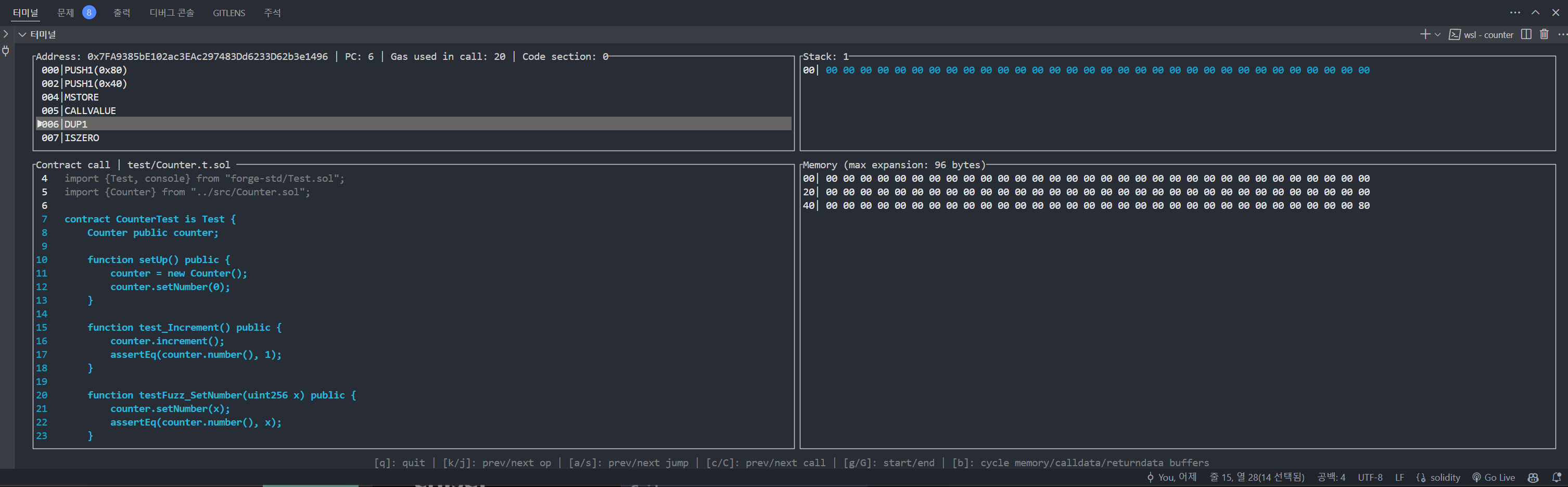Split the terminal
This screenshot has height=487, width=1568.
pyautogui.click(x=1526, y=35)
